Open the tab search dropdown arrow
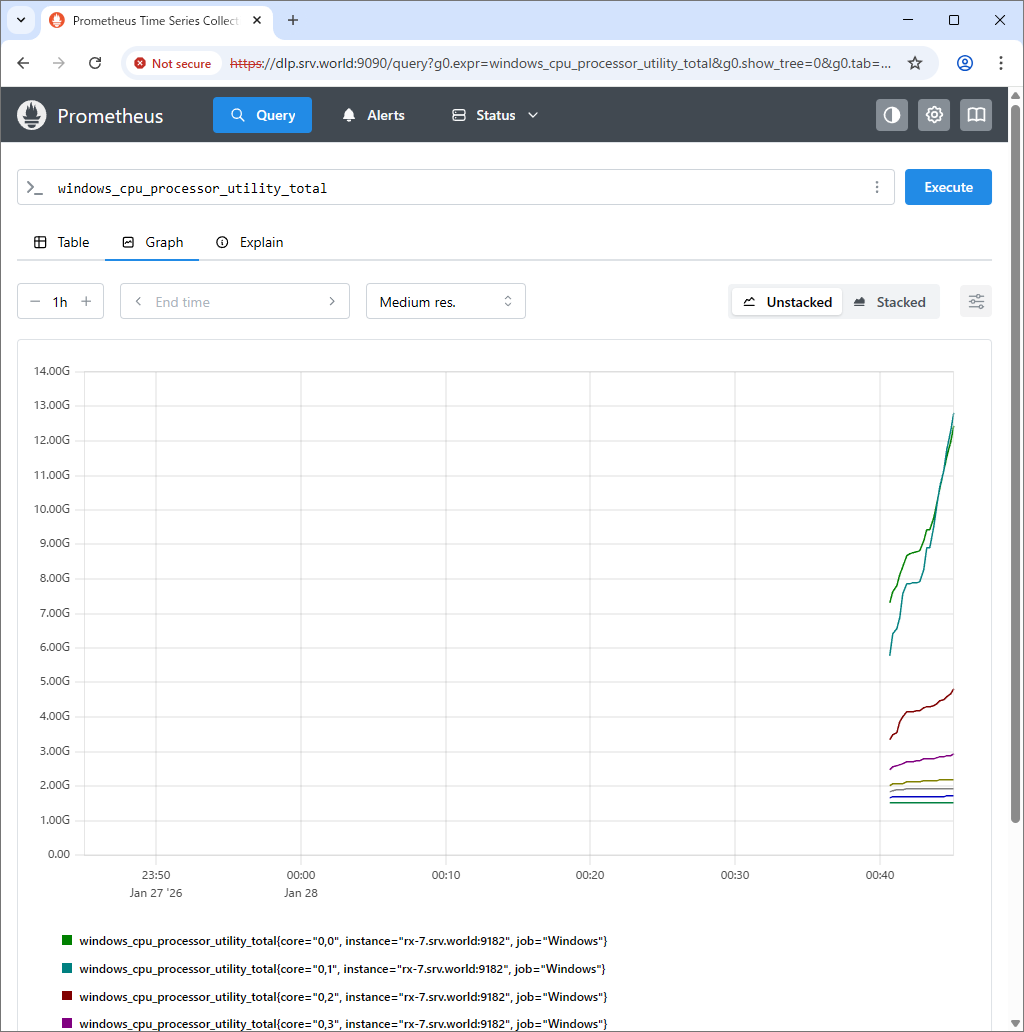This screenshot has height=1032, width=1024. [x=21, y=20]
